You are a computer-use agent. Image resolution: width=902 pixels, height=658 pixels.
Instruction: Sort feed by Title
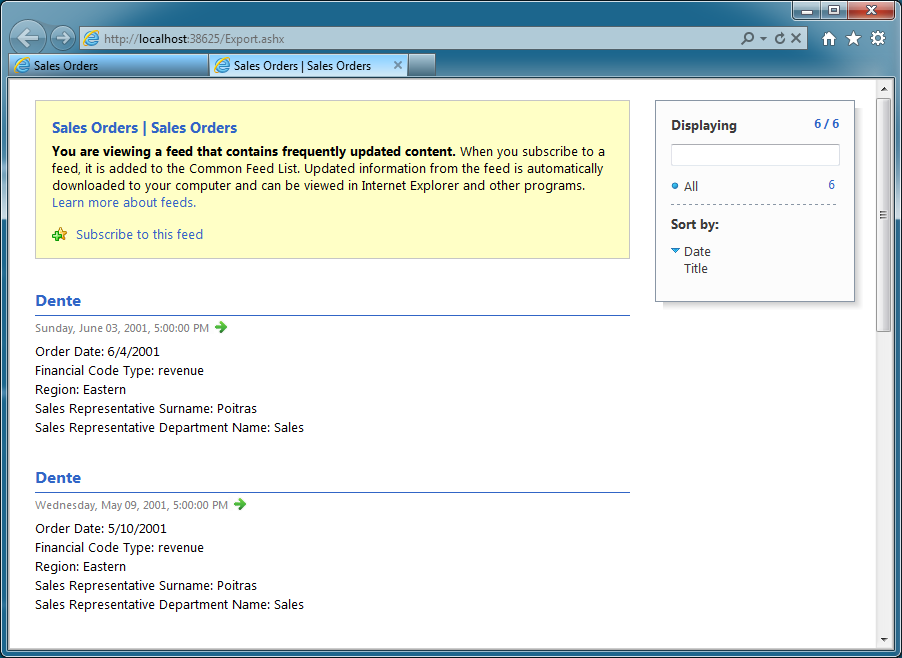(695, 269)
